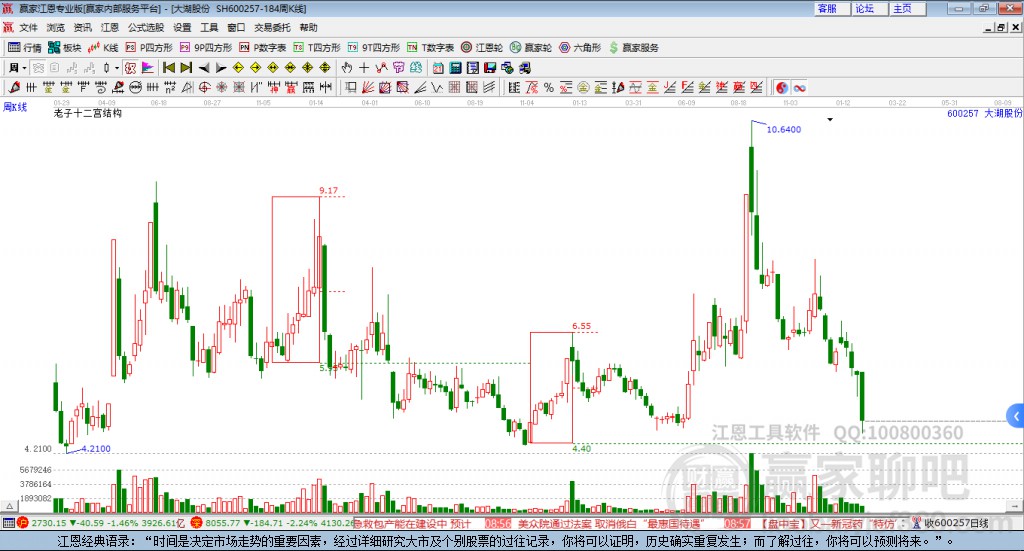
Task: Jump to first bar with green skip-back icon
Action: 168,68
